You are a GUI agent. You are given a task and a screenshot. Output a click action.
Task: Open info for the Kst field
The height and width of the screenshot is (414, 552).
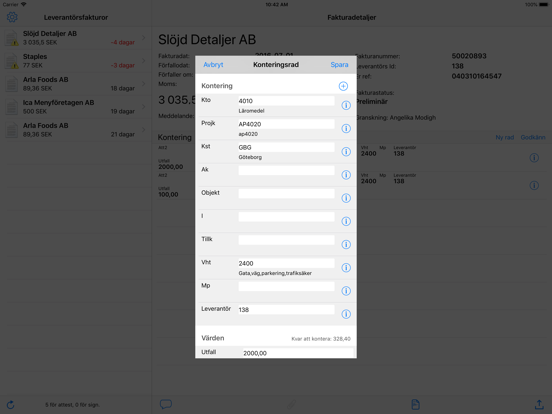(346, 151)
